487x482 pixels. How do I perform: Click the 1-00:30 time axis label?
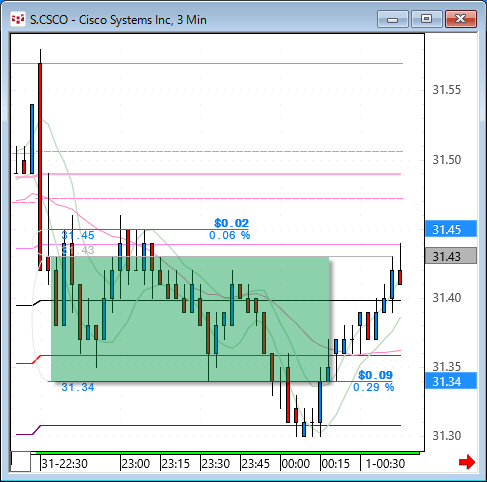coord(385,464)
